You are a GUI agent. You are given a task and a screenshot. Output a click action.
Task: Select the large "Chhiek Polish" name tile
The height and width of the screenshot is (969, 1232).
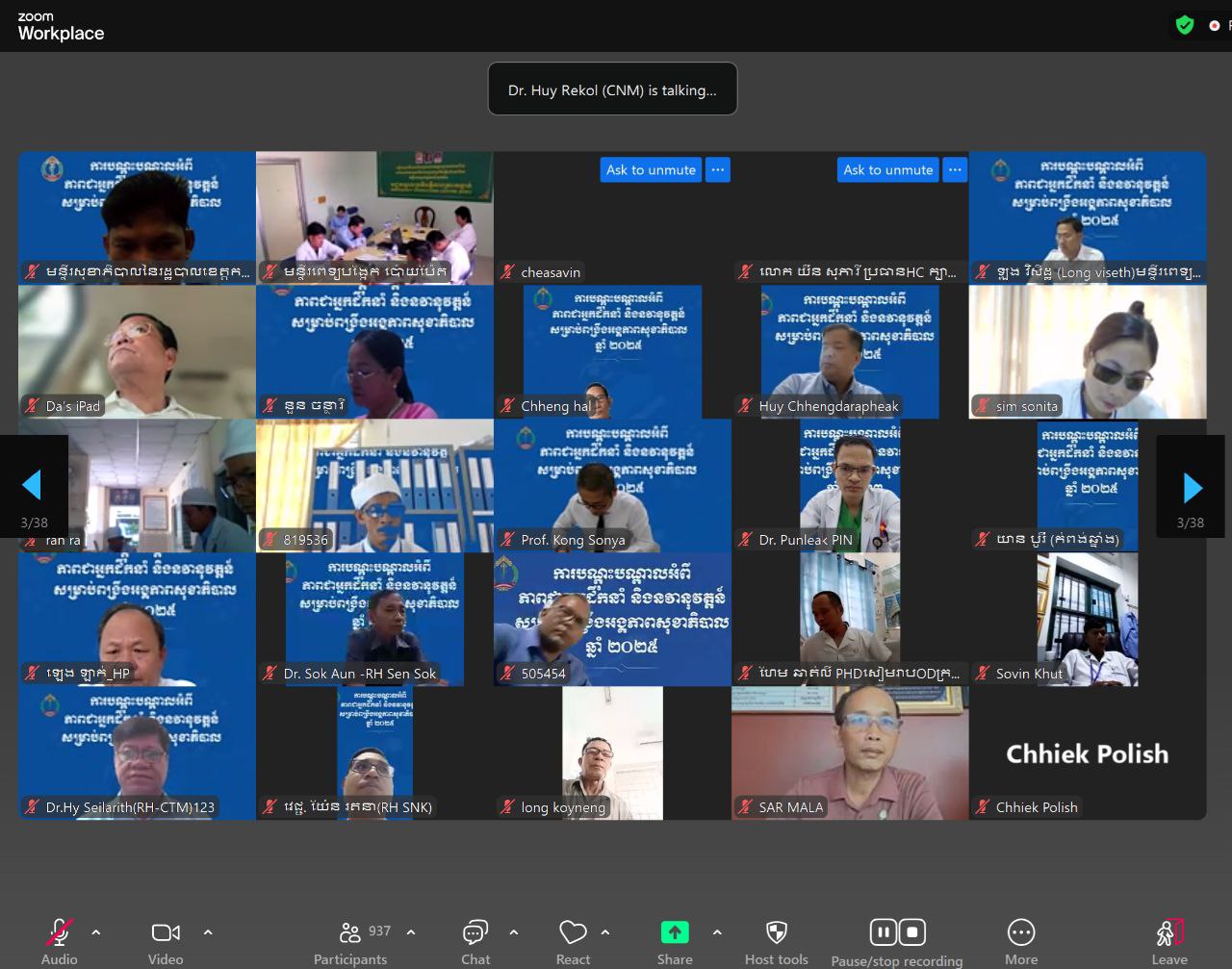coord(1088,752)
